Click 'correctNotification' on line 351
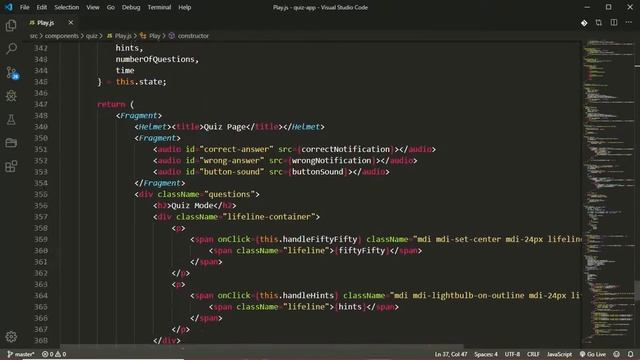 345,149
